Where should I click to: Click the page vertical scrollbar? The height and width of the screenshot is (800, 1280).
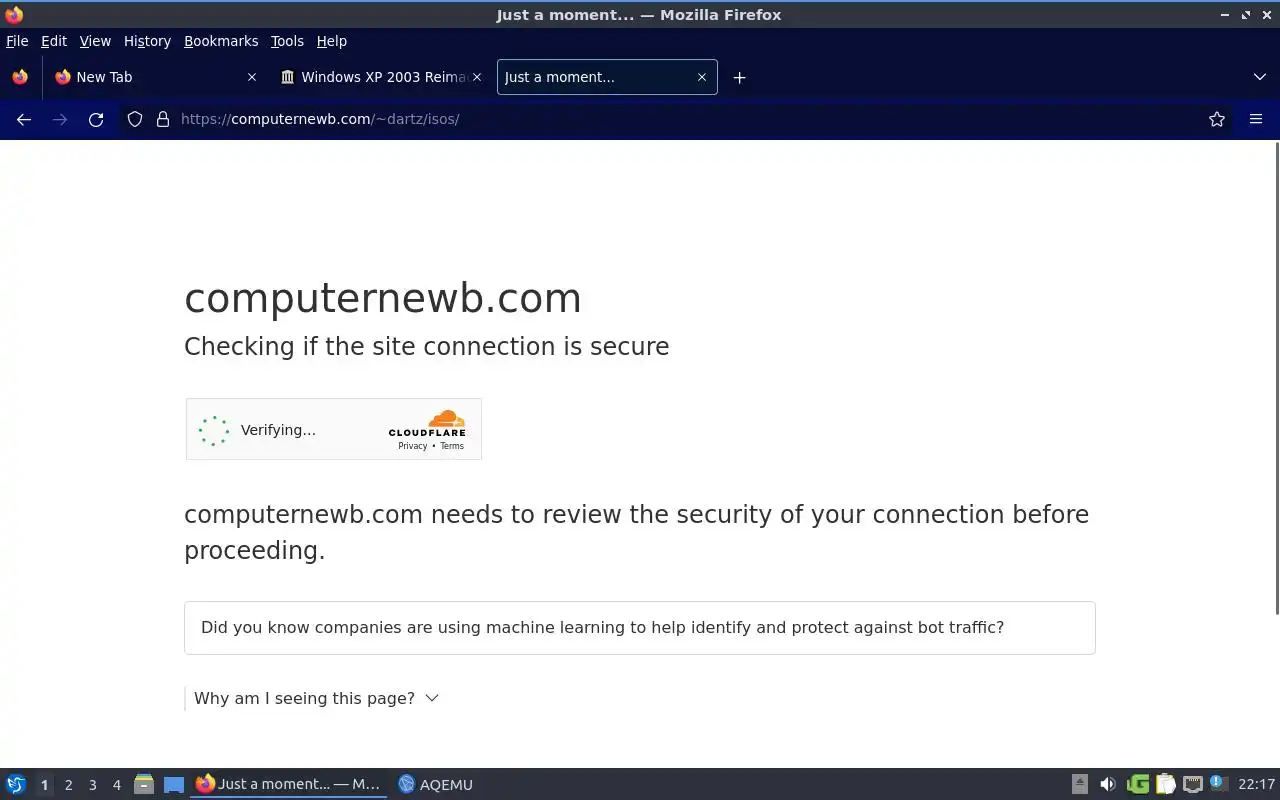point(1276,378)
